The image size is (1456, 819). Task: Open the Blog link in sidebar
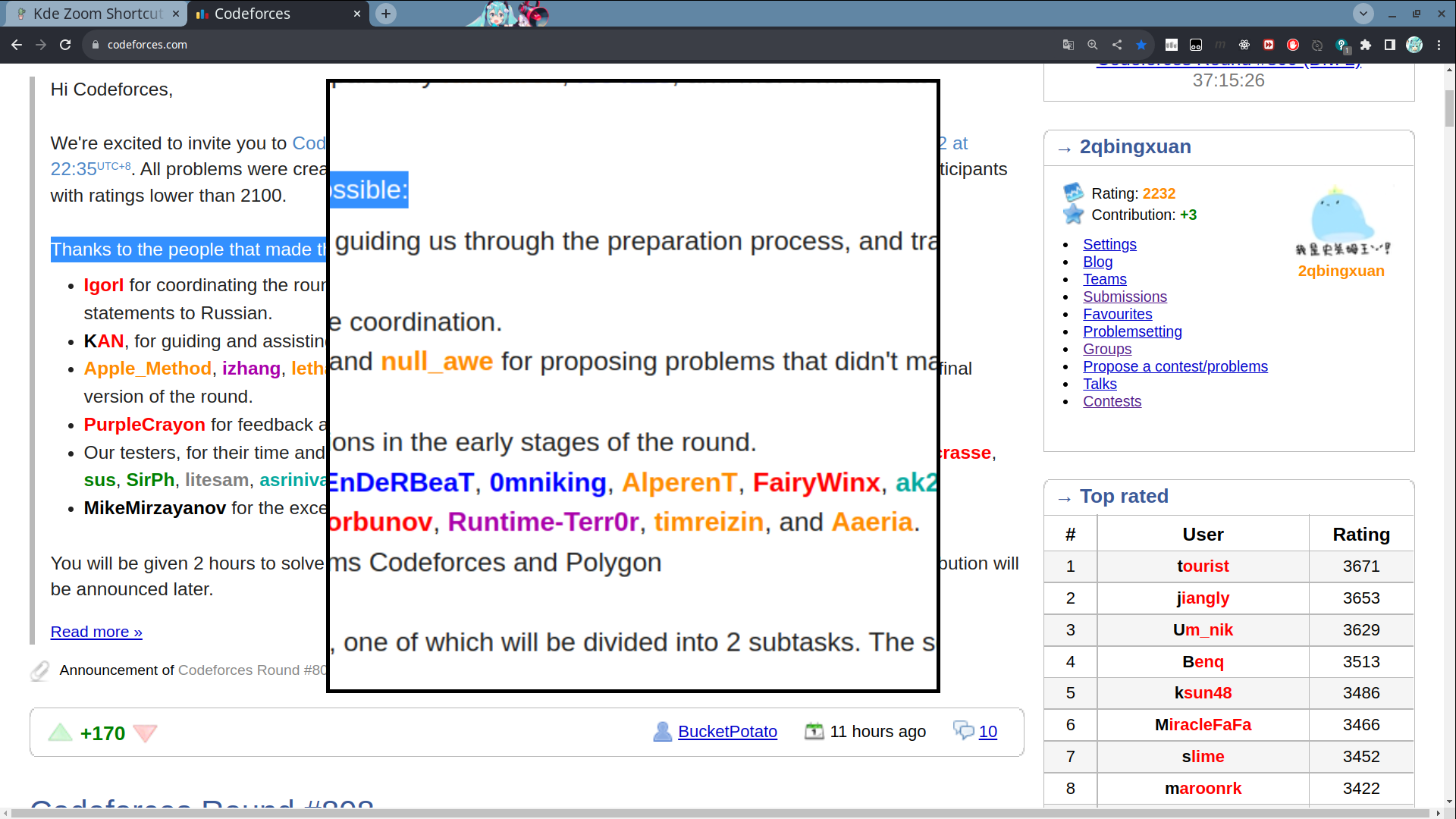(x=1097, y=262)
